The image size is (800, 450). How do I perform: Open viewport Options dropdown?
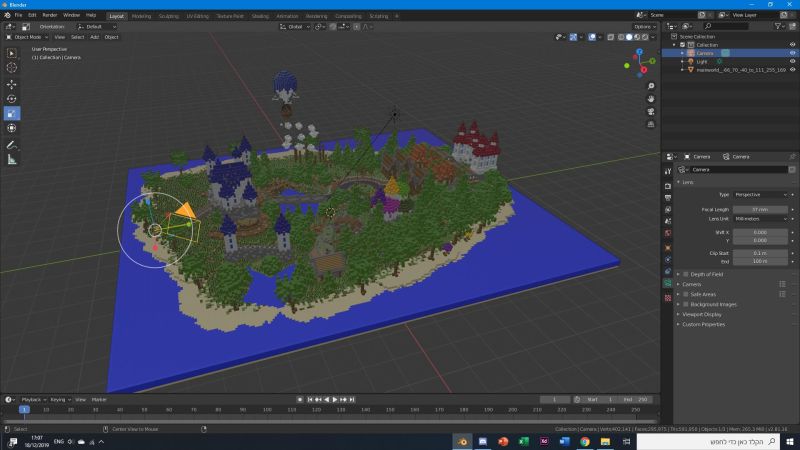tap(644, 27)
